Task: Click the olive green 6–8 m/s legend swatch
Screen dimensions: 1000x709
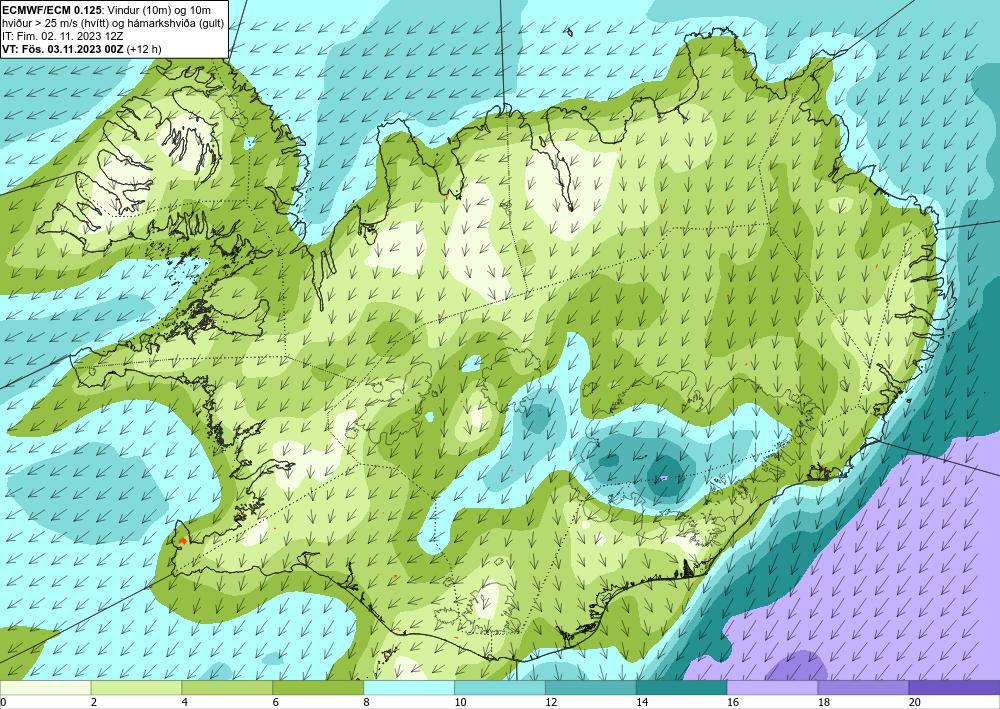Action: point(318,688)
